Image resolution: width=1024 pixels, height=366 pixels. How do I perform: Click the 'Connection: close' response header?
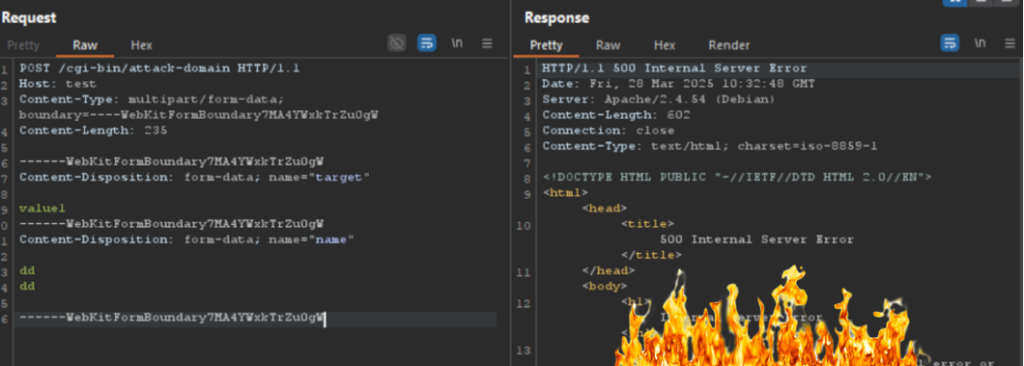[x=608, y=131]
